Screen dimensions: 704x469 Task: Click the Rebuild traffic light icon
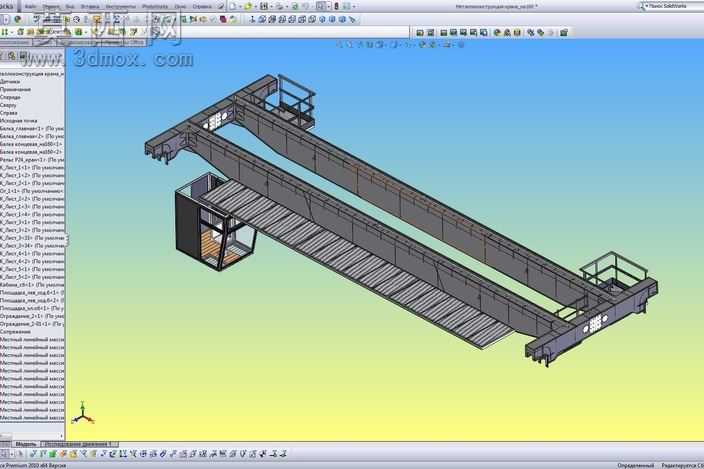tap(336, 6)
